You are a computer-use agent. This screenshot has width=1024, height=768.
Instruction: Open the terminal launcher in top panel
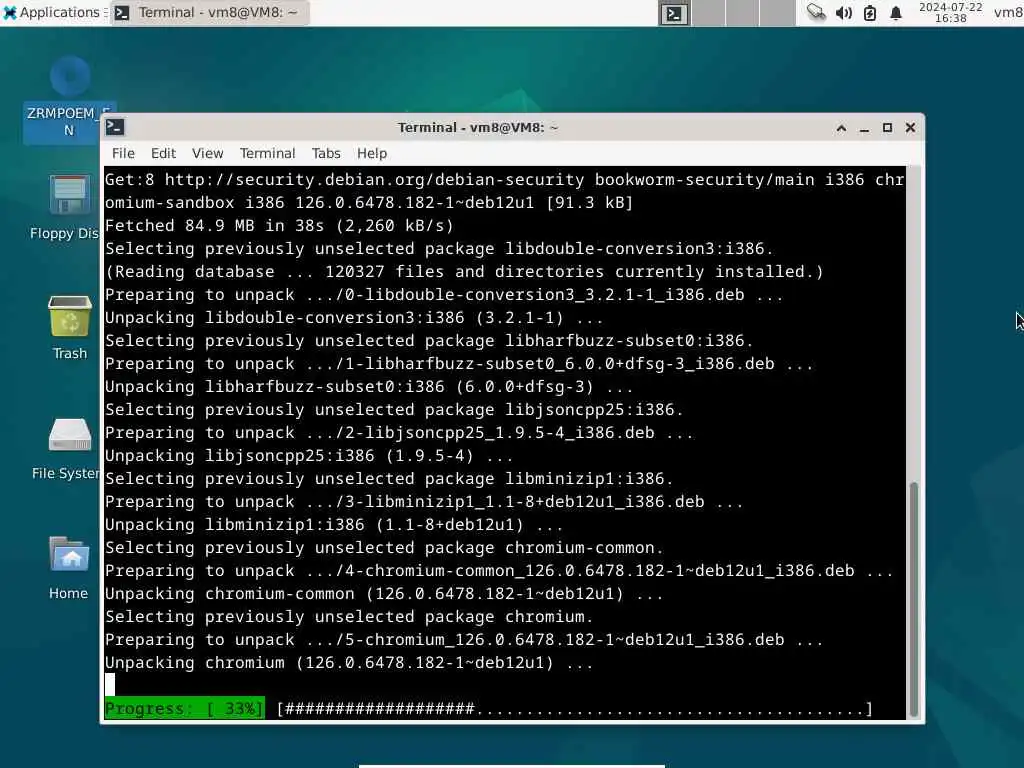[x=673, y=13]
